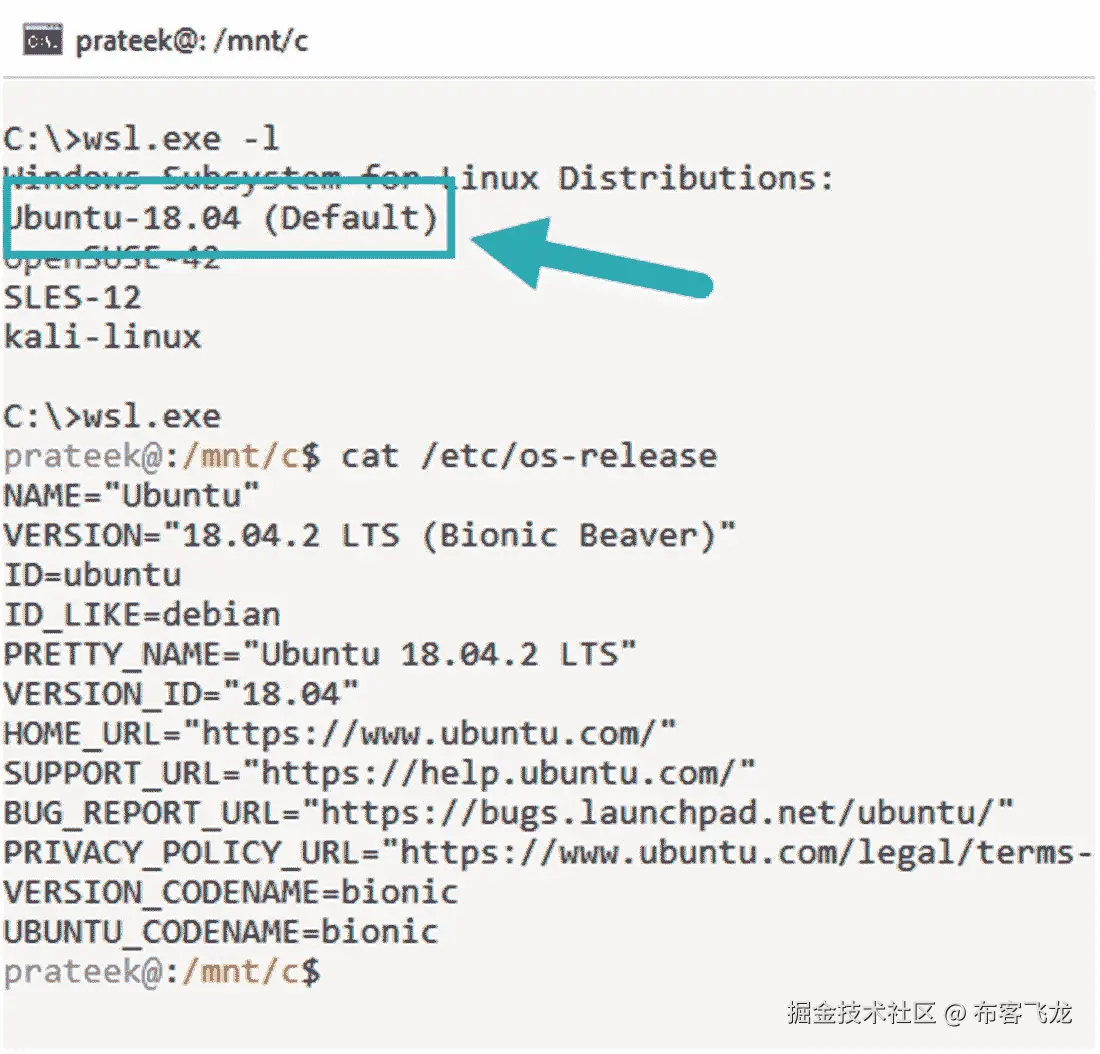
Task: Click the NAME="Ubuntu" output line
Action: tap(131, 495)
